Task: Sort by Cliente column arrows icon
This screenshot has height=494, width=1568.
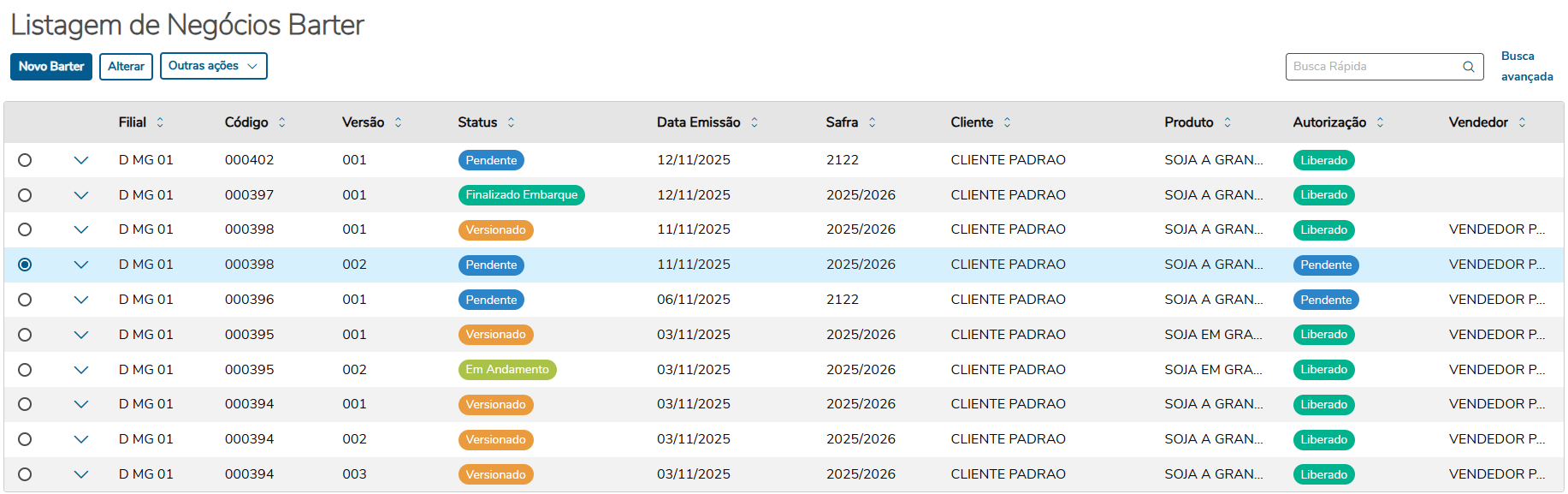Action: 1007,122
